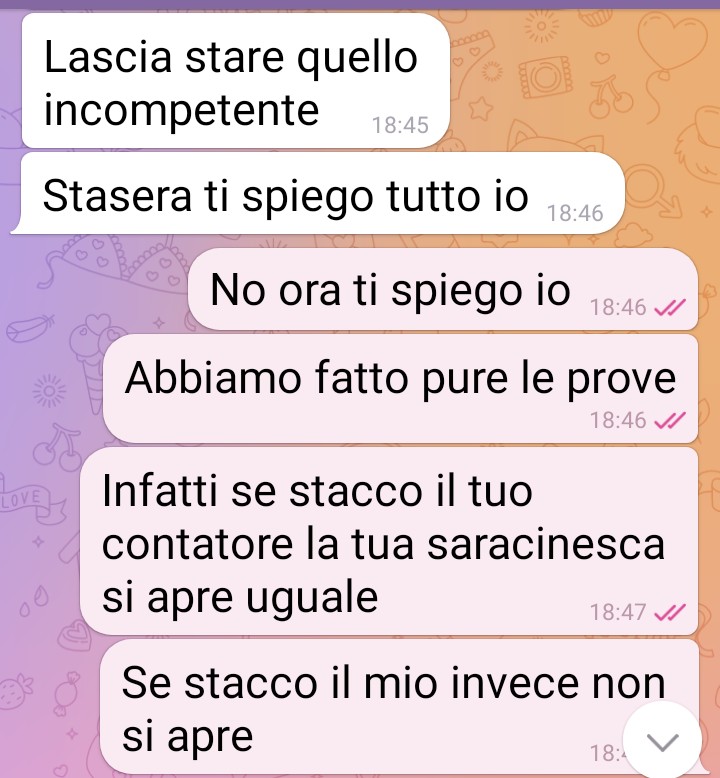
Task: Click the LOVE ribbon doodle on the wallpaper
Action: tap(31, 502)
